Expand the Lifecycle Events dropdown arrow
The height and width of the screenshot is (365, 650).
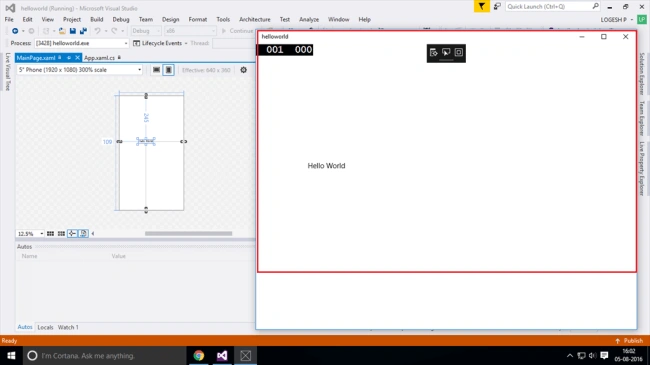click(186, 43)
